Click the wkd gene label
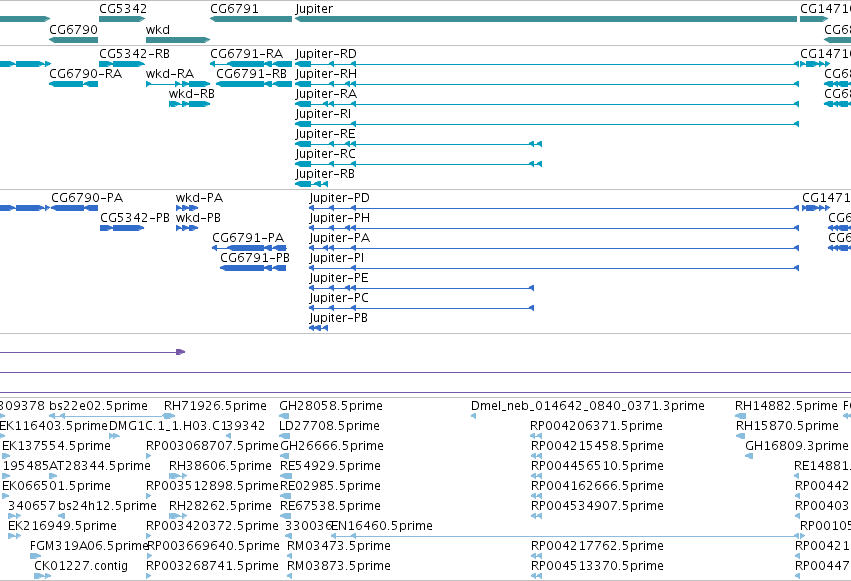851x581 pixels. click(x=158, y=30)
